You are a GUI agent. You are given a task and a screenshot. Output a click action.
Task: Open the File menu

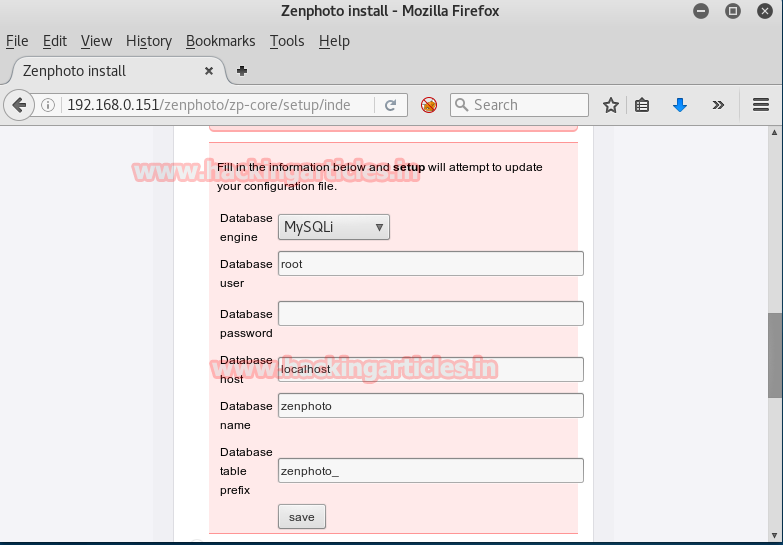(17, 41)
